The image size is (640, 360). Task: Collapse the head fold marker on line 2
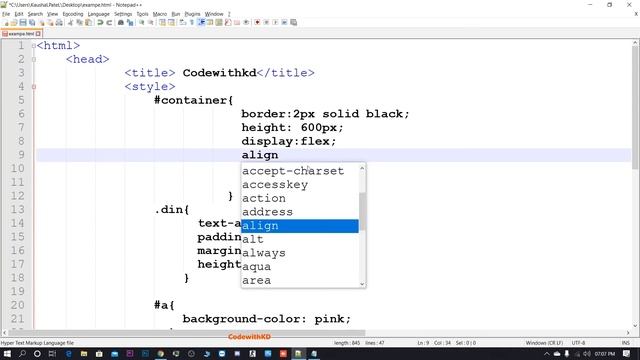(34, 59)
